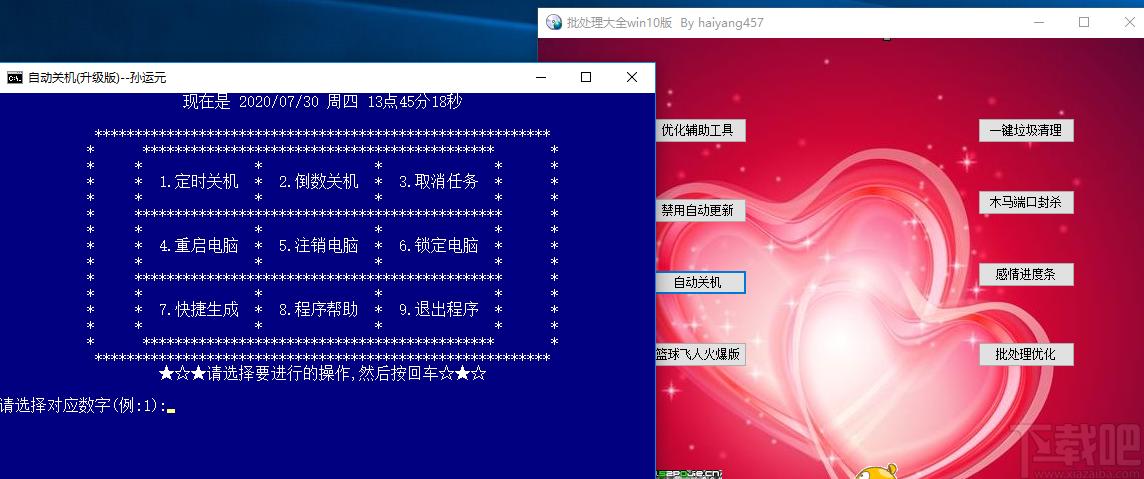1144x479 pixels.
Task: Maximize the 自动关机 console window
Action: click(x=586, y=77)
